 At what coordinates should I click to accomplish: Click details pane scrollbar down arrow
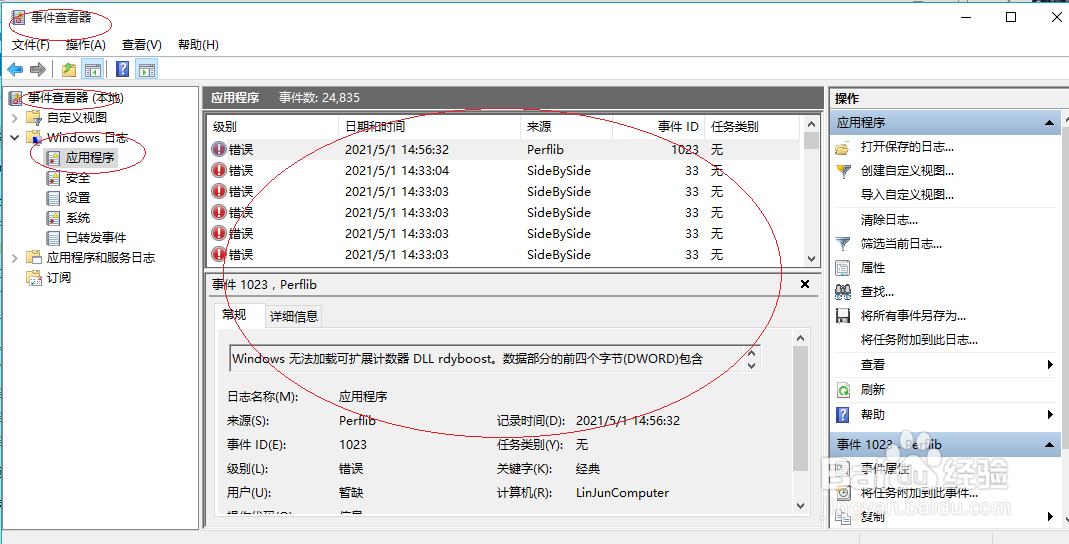click(x=800, y=506)
